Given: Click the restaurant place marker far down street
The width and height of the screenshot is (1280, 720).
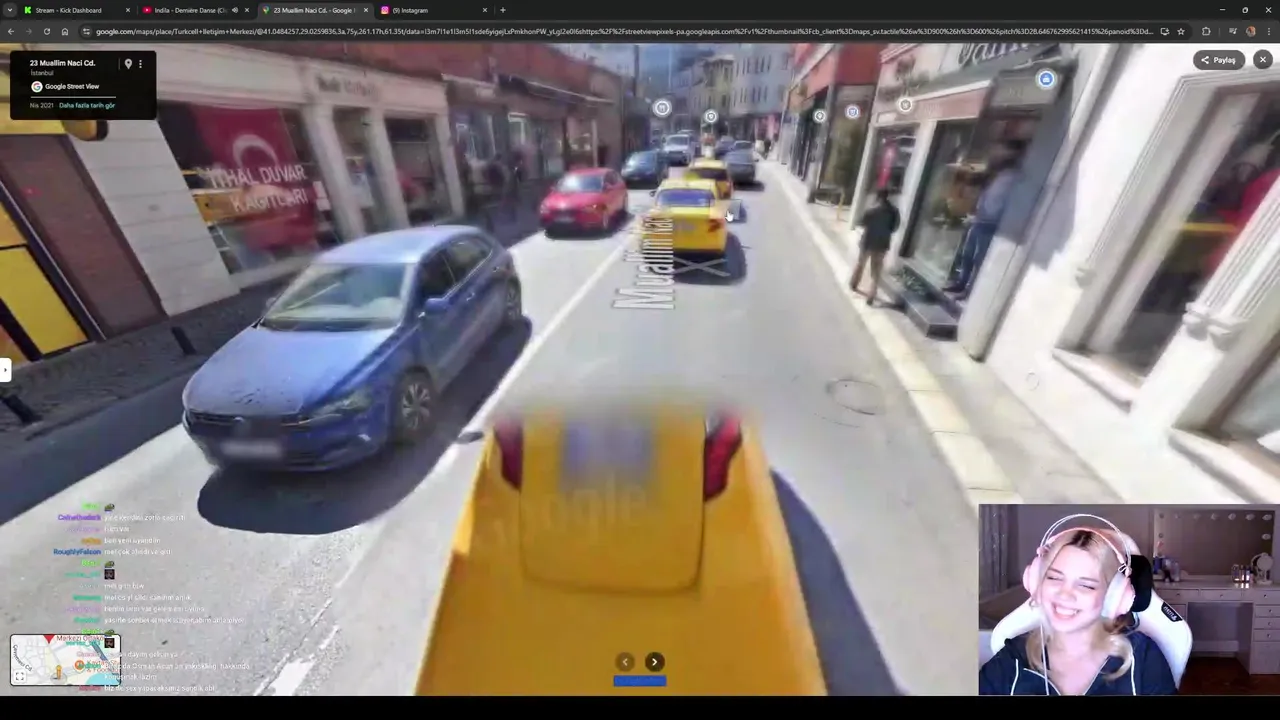Looking at the screenshot, I should [x=661, y=107].
